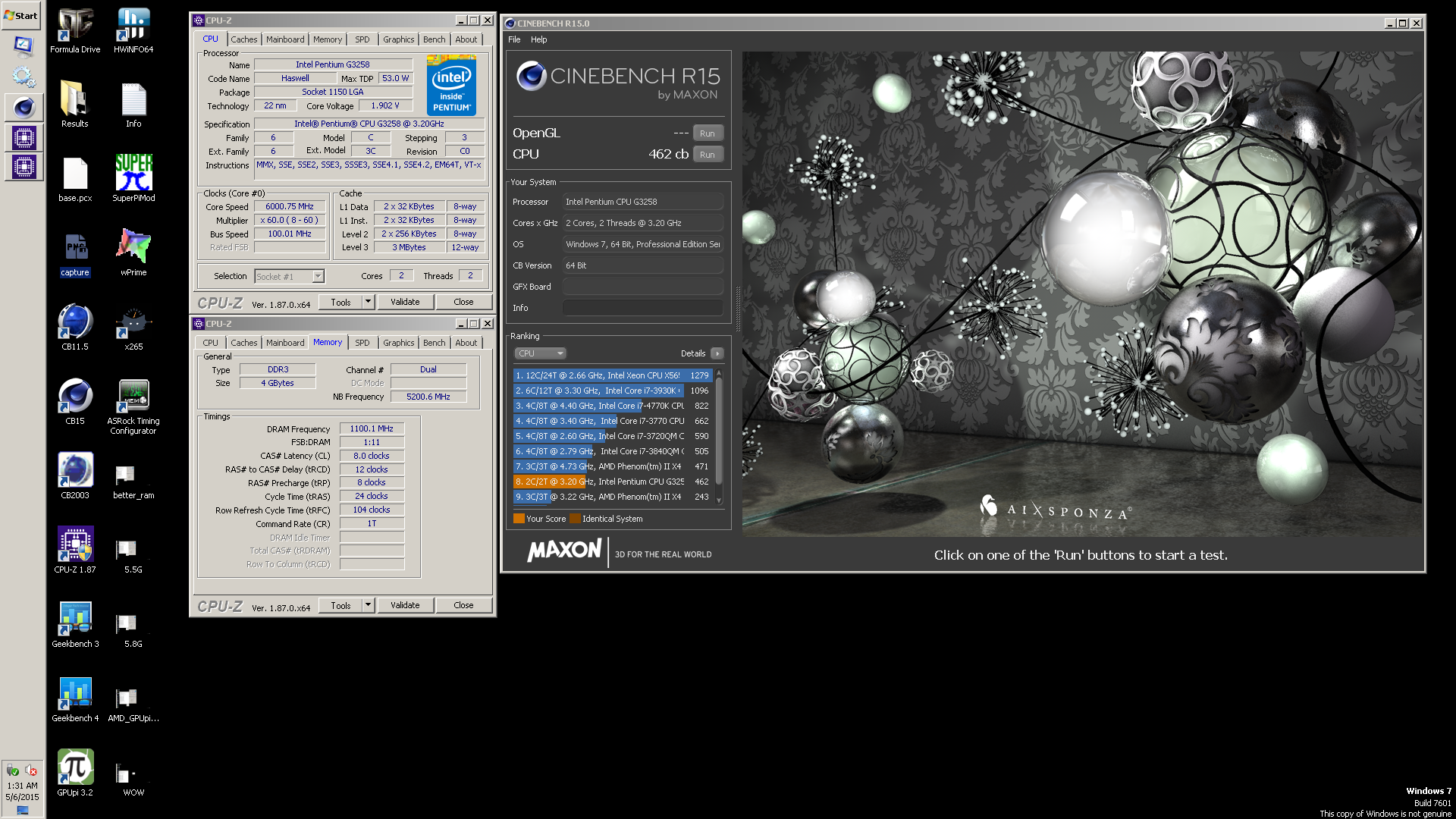This screenshot has width=1456, height=819.
Task: Launch the SuperPiMod desktop icon
Action: pyautogui.click(x=133, y=179)
